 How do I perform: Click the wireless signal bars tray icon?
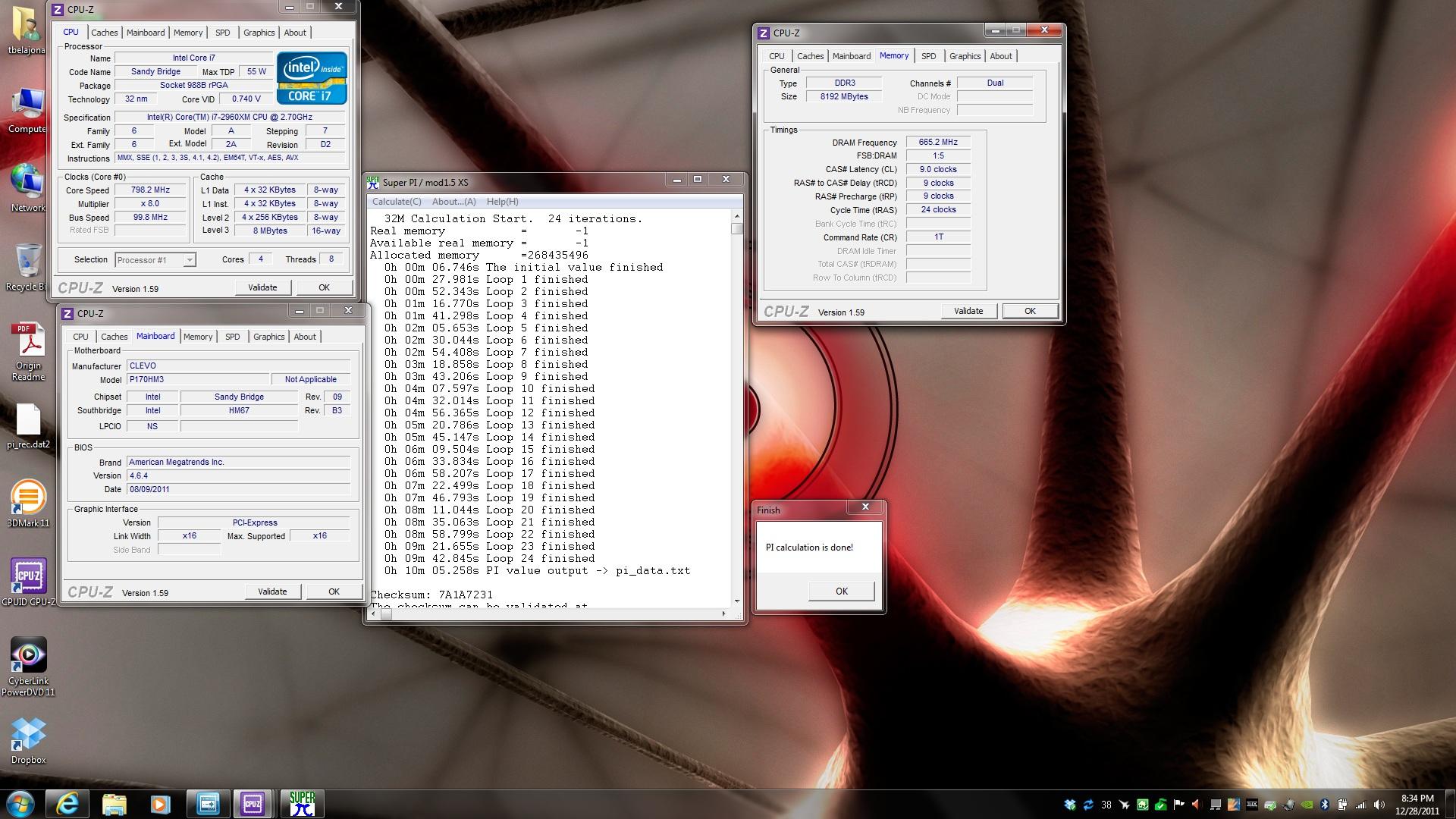coord(1360,805)
